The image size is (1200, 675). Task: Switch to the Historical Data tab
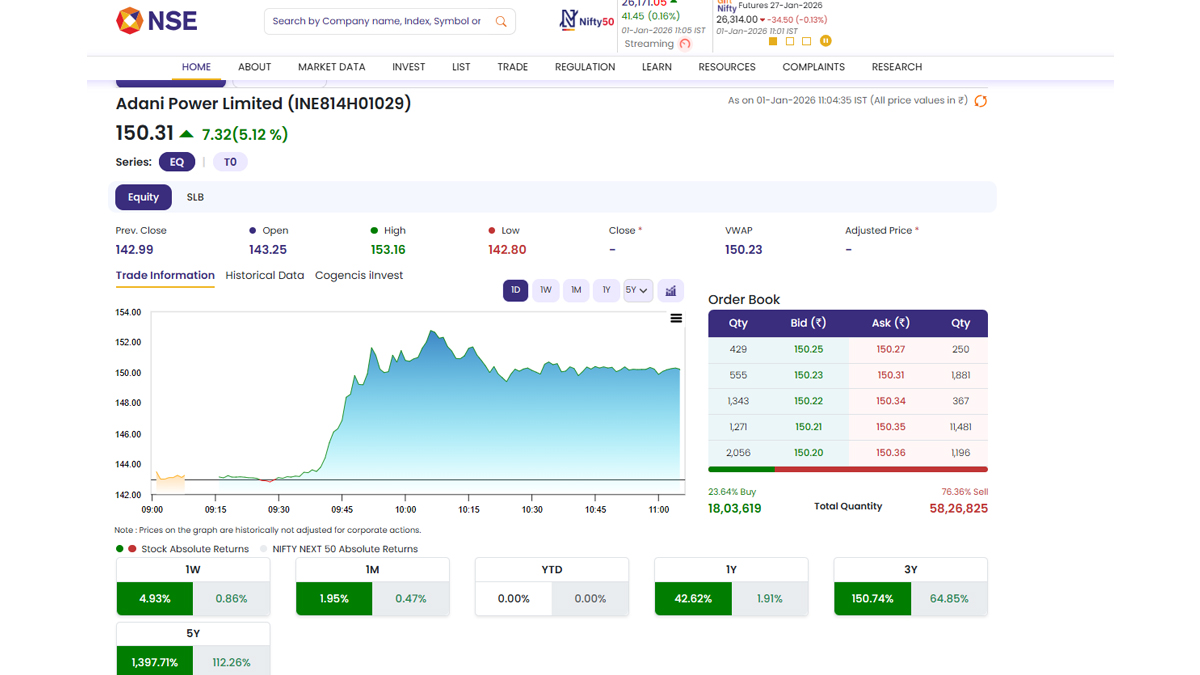(264, 275)
